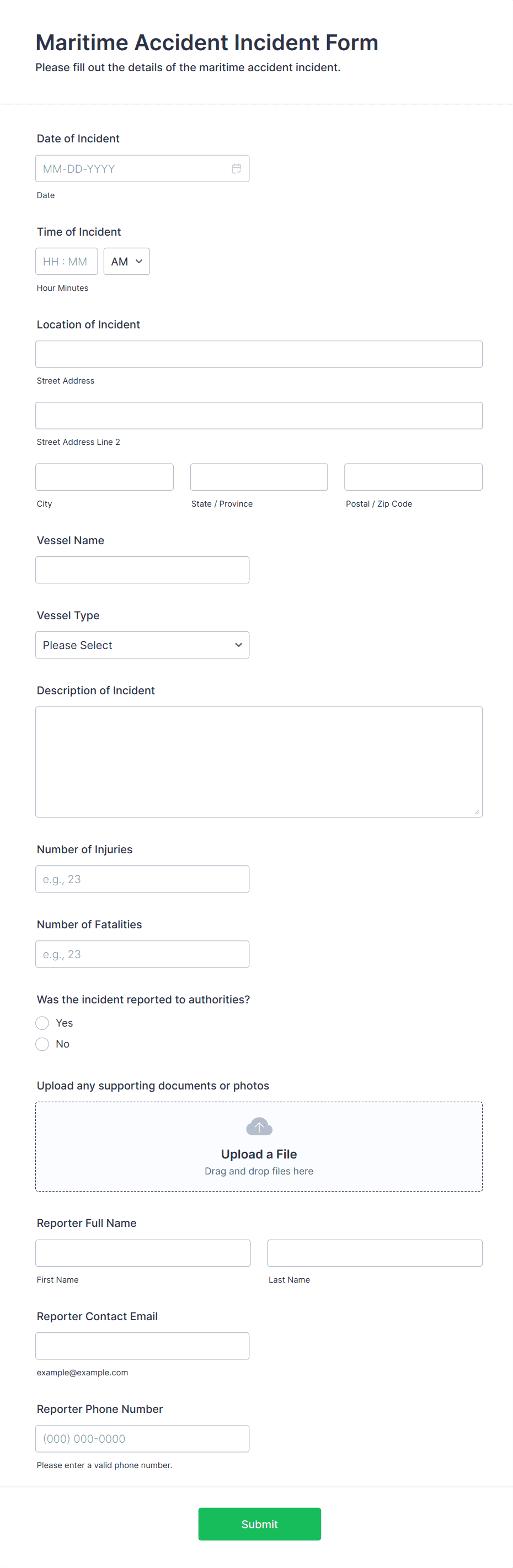This screenshot has width=513, height=1568.
Task: Click the Number of Injuries field
Action: (x=142, y=879)
